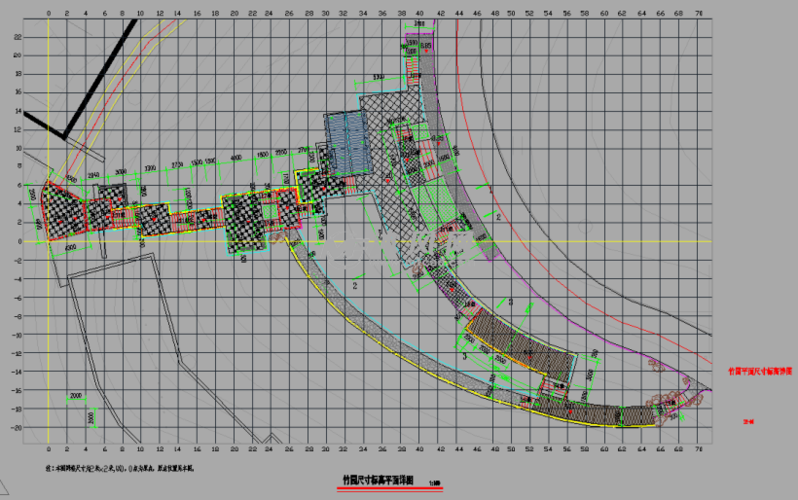Select the yellow vertical axis line at zero
The height and width of the screenshot is (500, 798).
point(48,300)
